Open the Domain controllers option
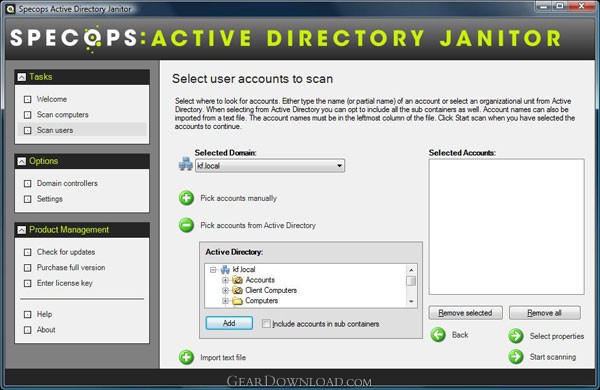 click(67, 183)
